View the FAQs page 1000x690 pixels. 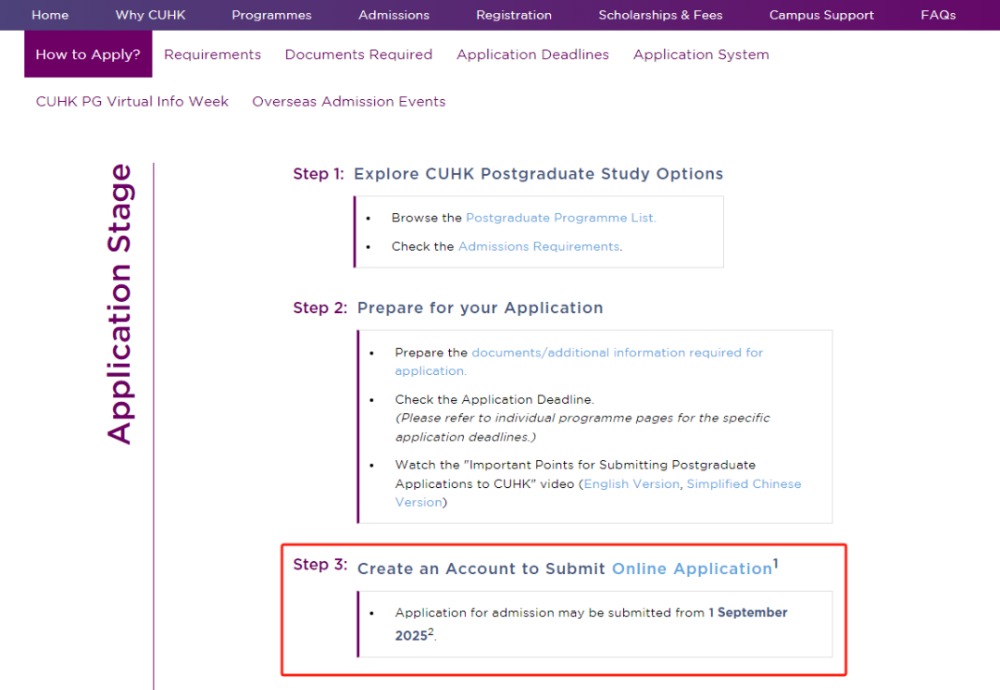click(938, 15)
